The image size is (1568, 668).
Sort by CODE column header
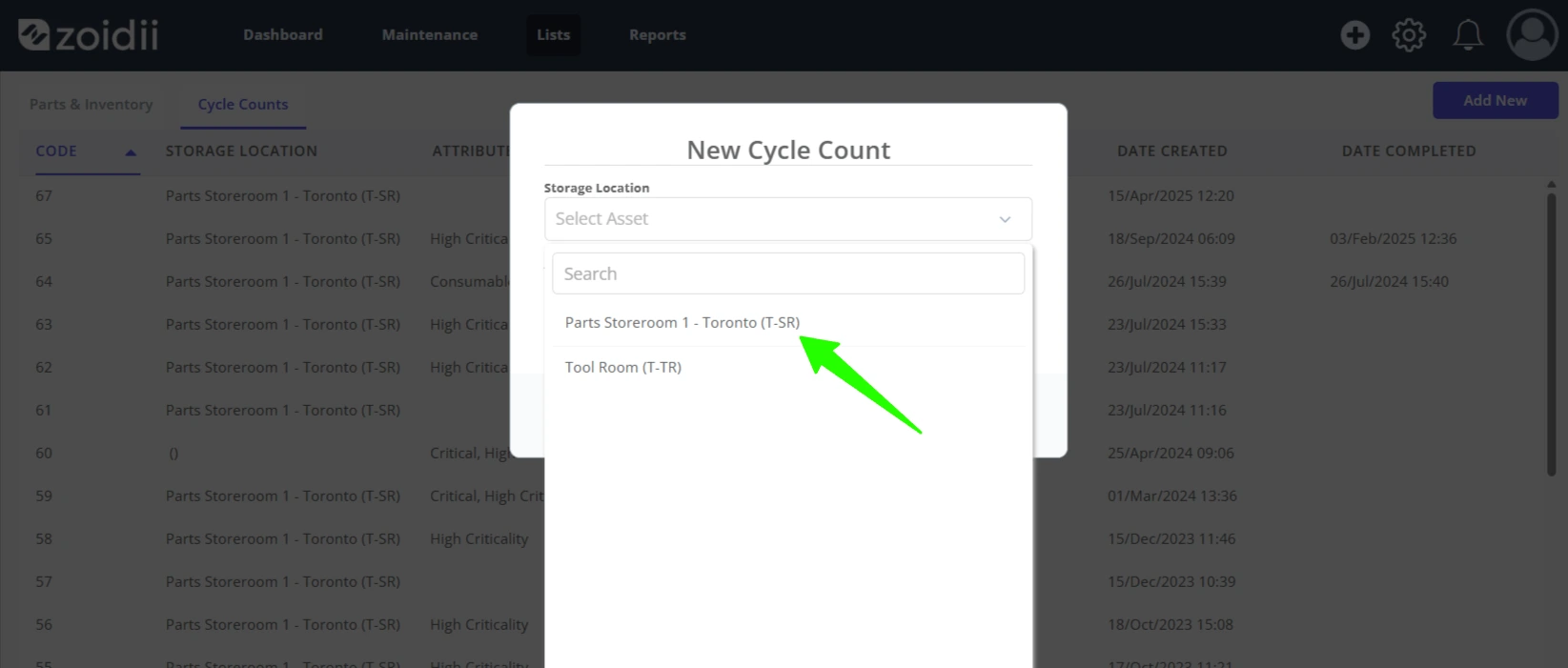56,152
